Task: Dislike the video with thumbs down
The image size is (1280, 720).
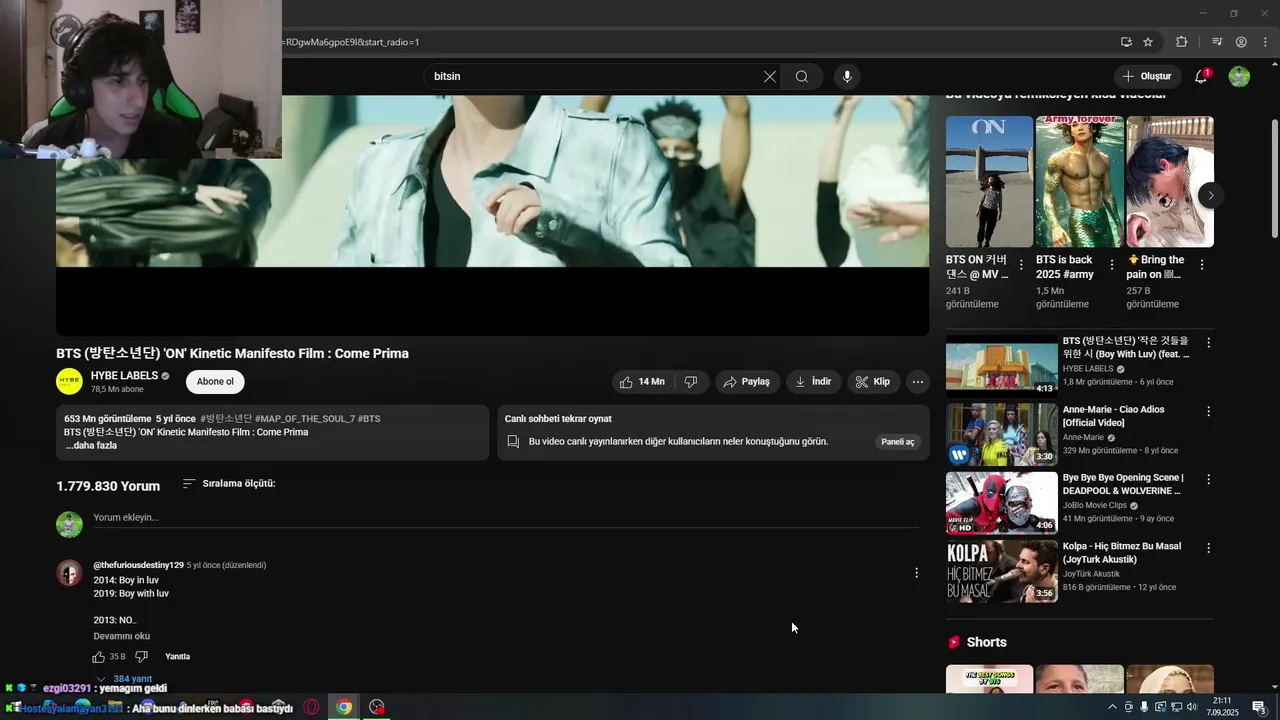Action: 690,382
